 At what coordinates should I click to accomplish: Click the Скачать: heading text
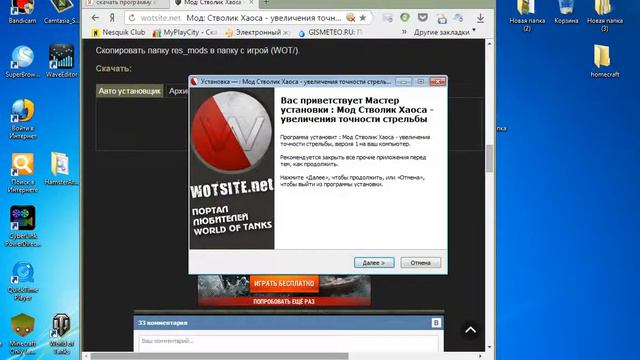click(x=113, y=68)
